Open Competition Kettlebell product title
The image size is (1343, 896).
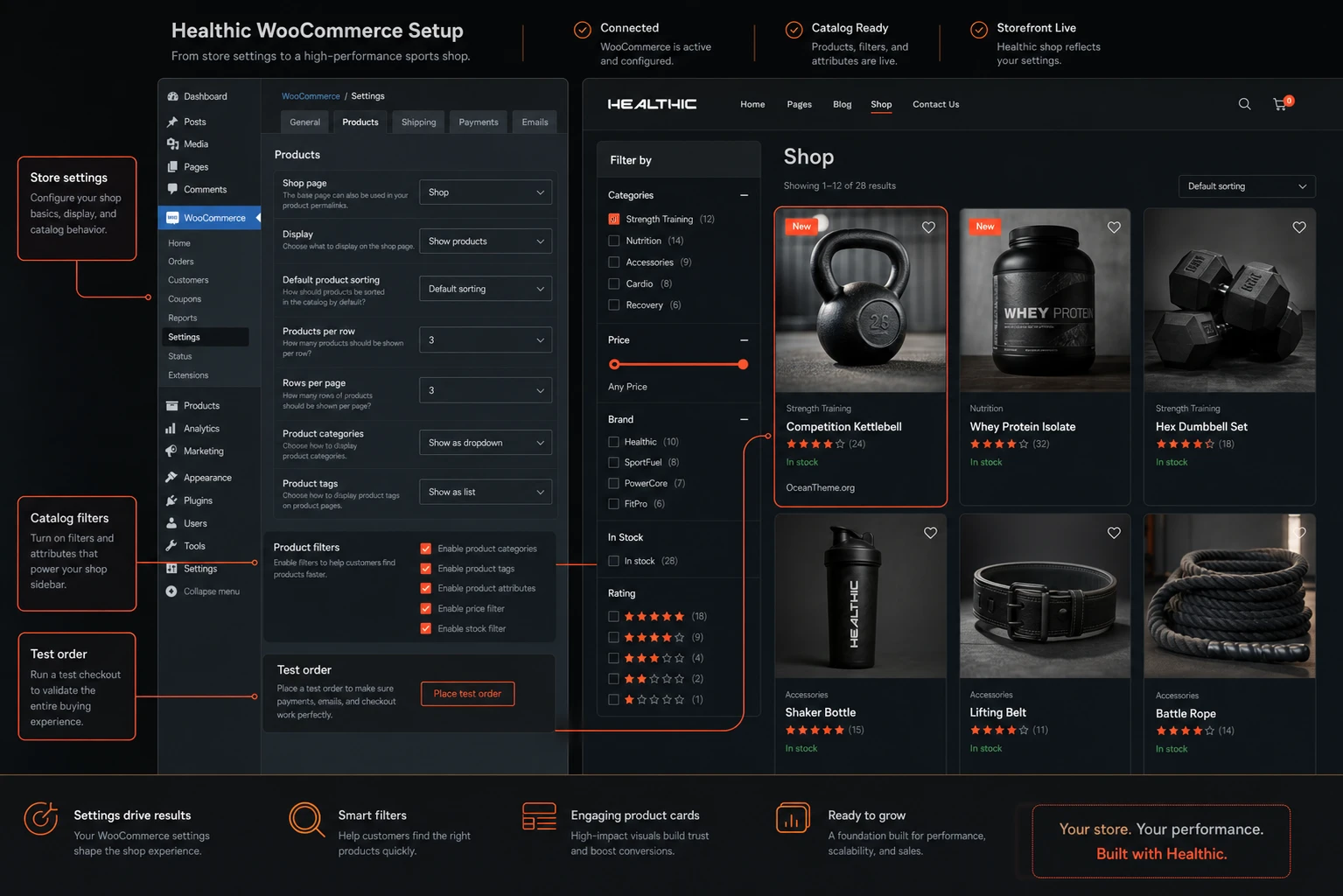click(x=843, y=427)
